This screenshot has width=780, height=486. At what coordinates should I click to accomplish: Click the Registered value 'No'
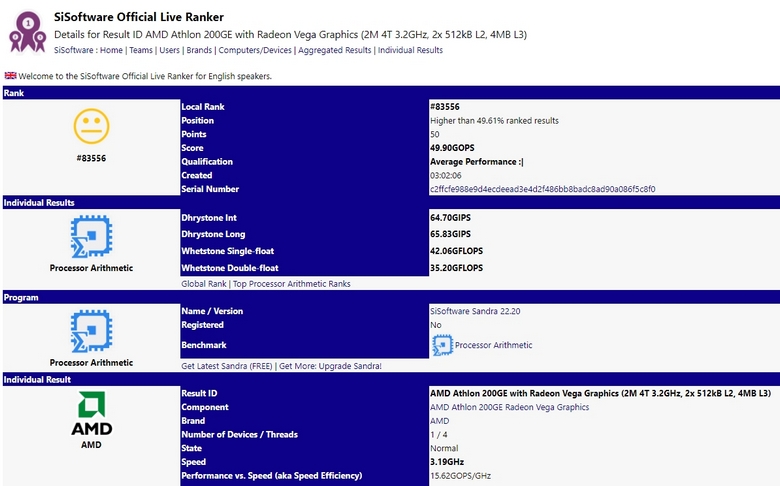pos(436,325)
